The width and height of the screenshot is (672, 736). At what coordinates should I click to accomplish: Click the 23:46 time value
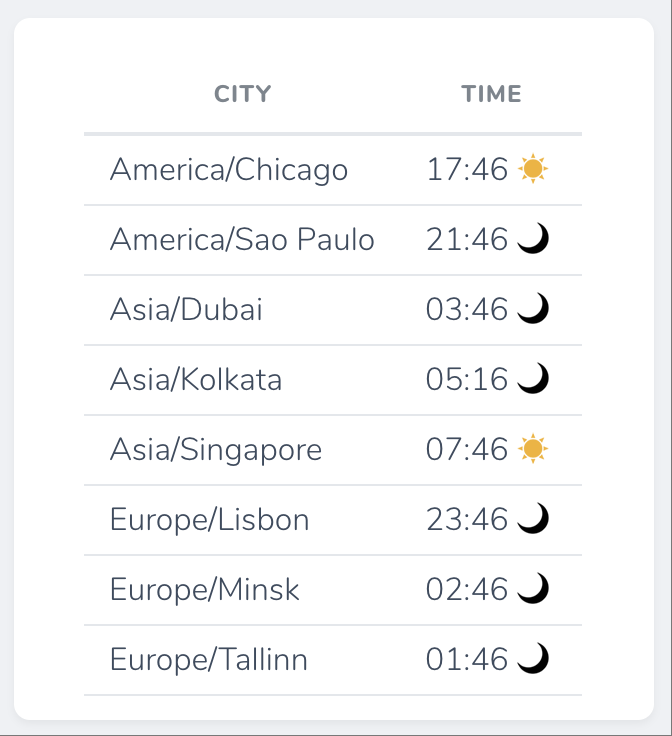467,519
